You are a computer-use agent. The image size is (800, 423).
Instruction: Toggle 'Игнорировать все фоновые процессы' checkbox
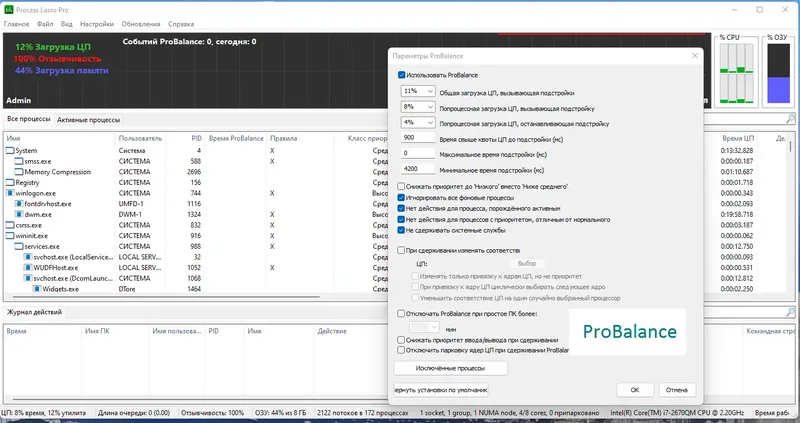click(402, 197)
